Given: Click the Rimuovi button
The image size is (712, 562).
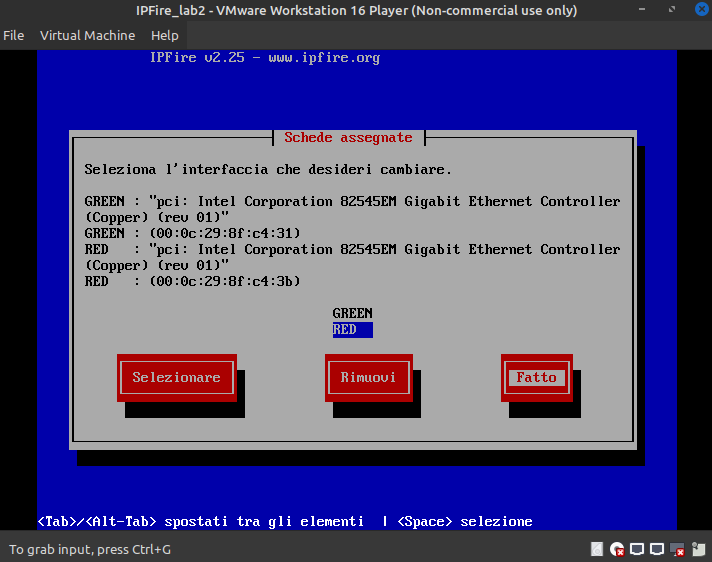Looking at the screenshot, I should coord(369,378).
